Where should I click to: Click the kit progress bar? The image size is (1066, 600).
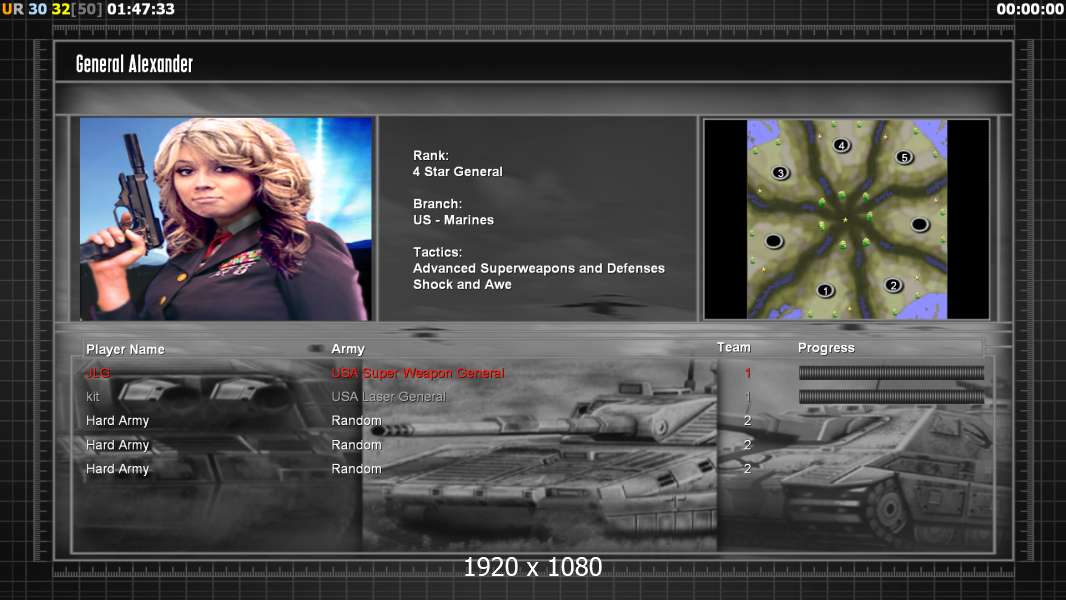coord(891,396)
